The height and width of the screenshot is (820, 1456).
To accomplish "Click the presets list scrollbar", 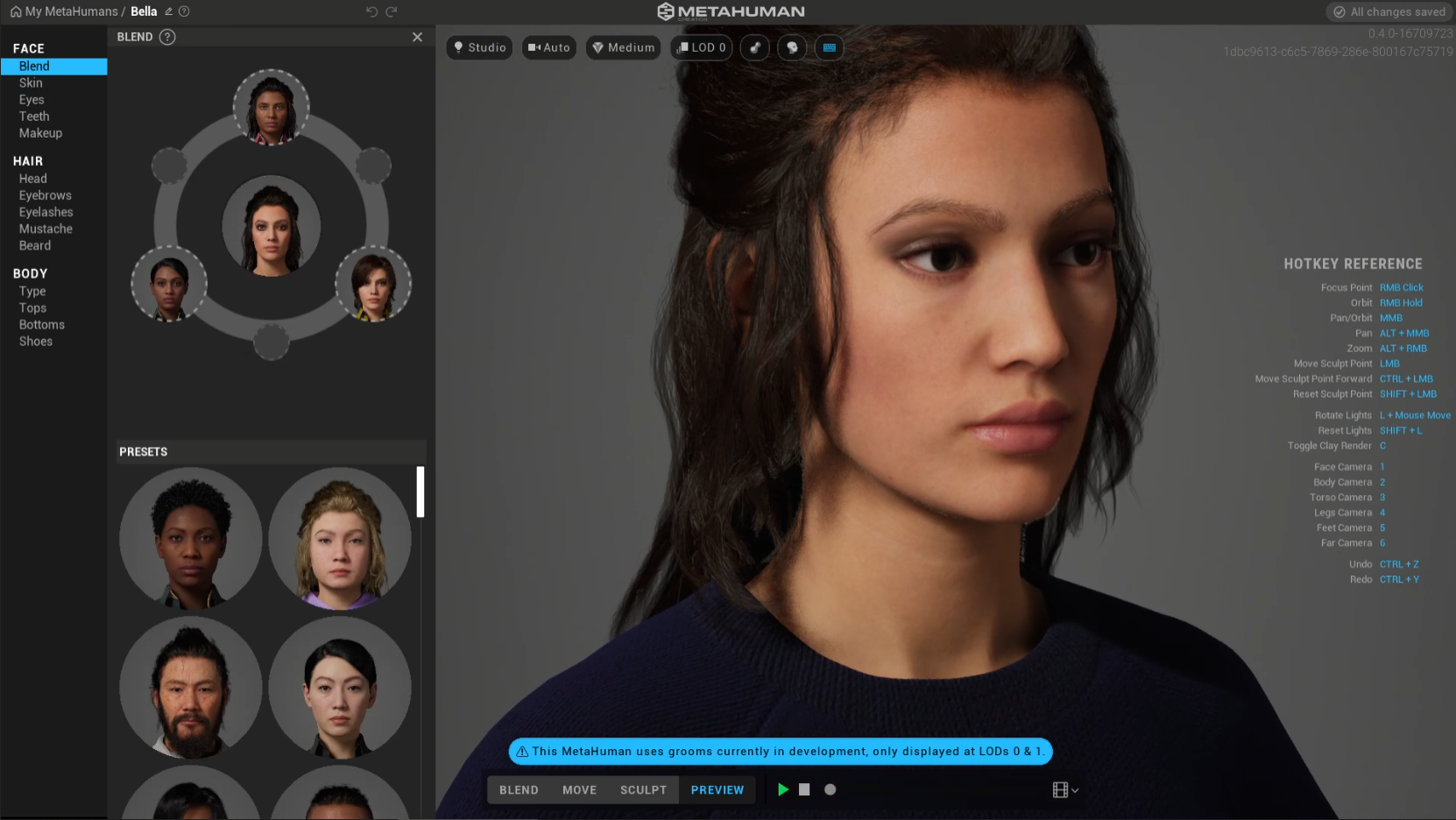I will [x=421, y=492].
